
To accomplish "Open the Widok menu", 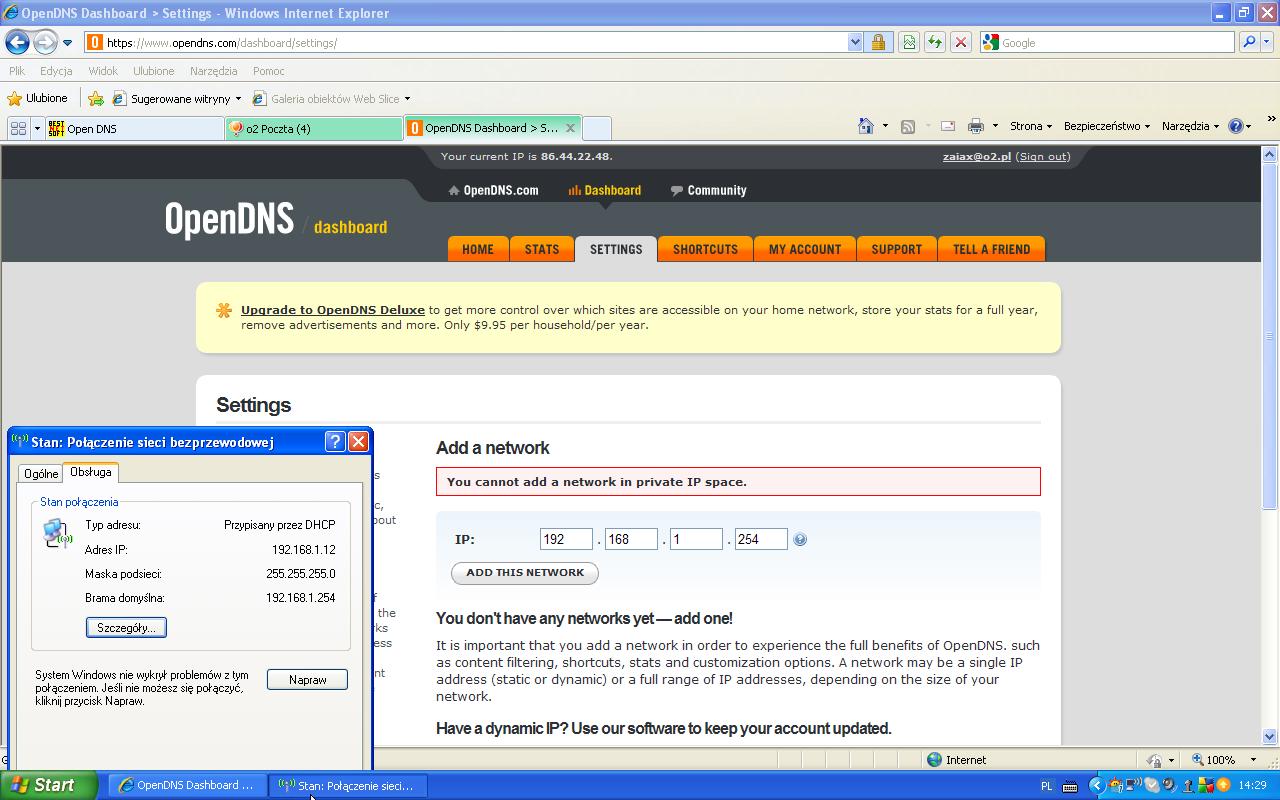I will coord(103,71).
